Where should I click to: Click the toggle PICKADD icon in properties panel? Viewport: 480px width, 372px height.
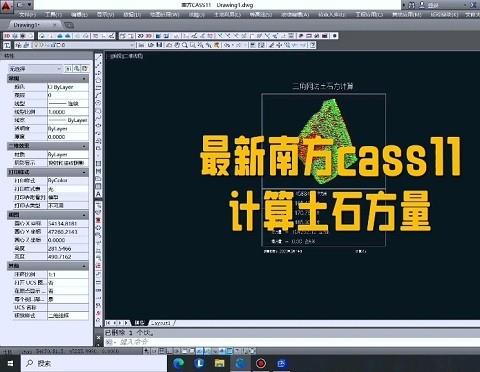click(68, 69)
